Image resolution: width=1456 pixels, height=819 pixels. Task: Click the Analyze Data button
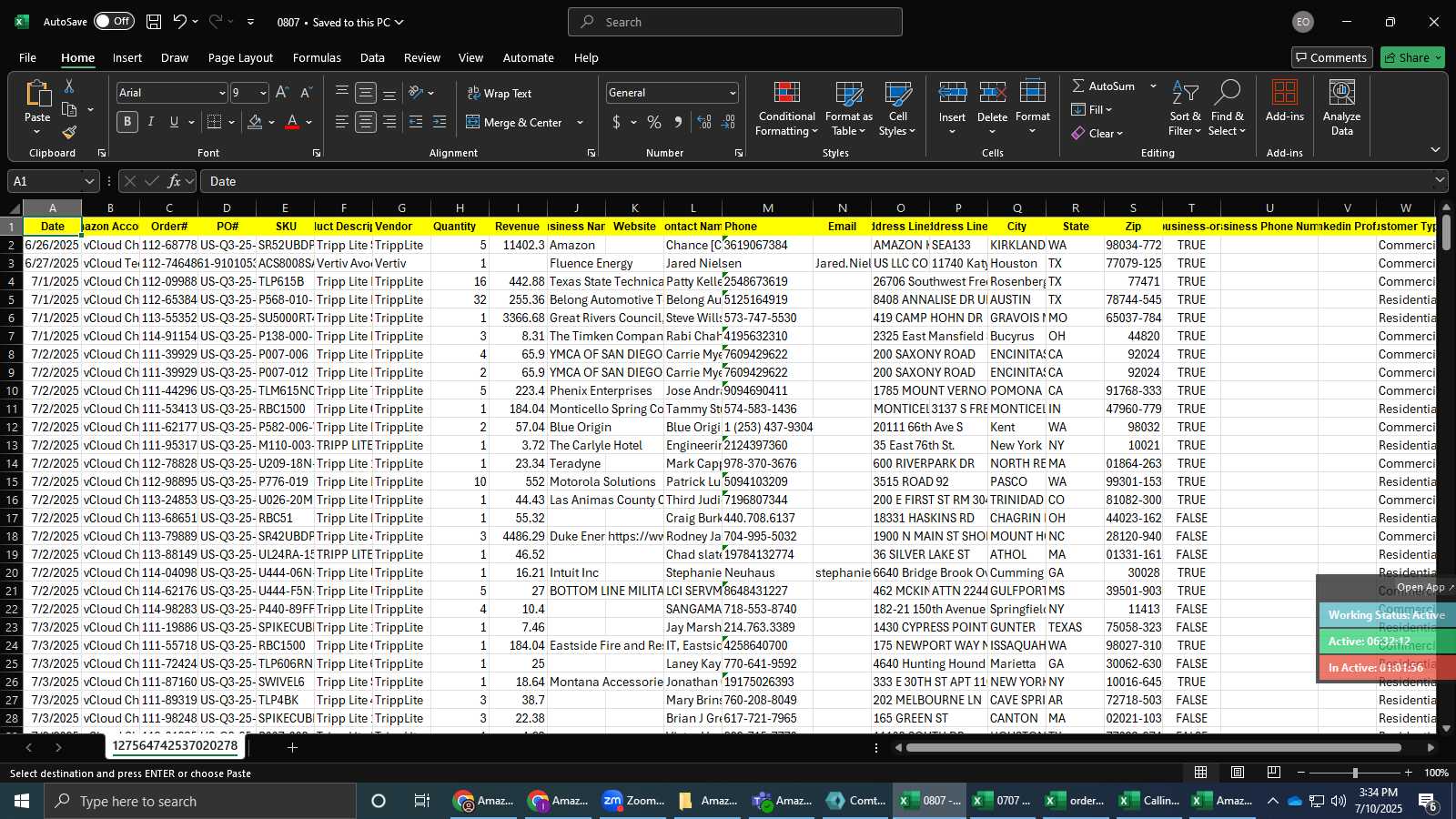1341,109
